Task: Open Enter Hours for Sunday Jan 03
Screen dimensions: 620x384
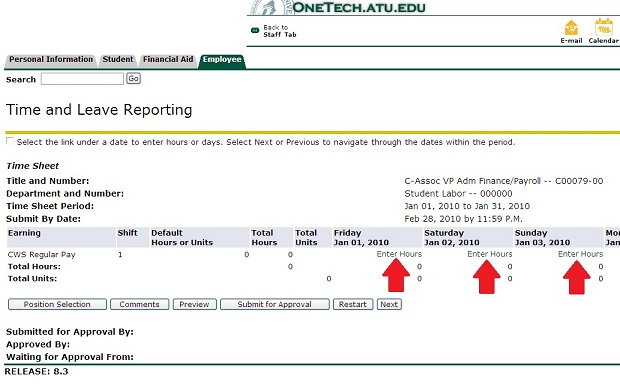Action: 580,254
